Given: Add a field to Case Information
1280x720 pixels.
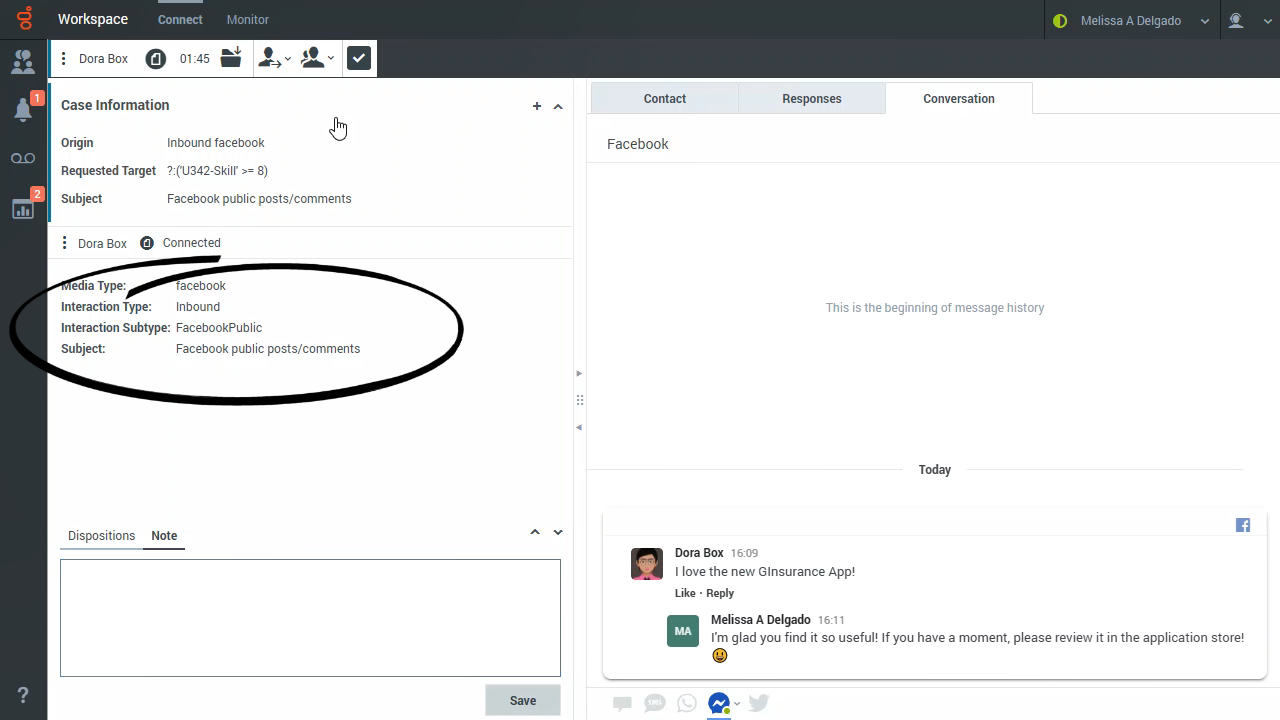Looking at the screenshot, I should [x=537, y=106].
